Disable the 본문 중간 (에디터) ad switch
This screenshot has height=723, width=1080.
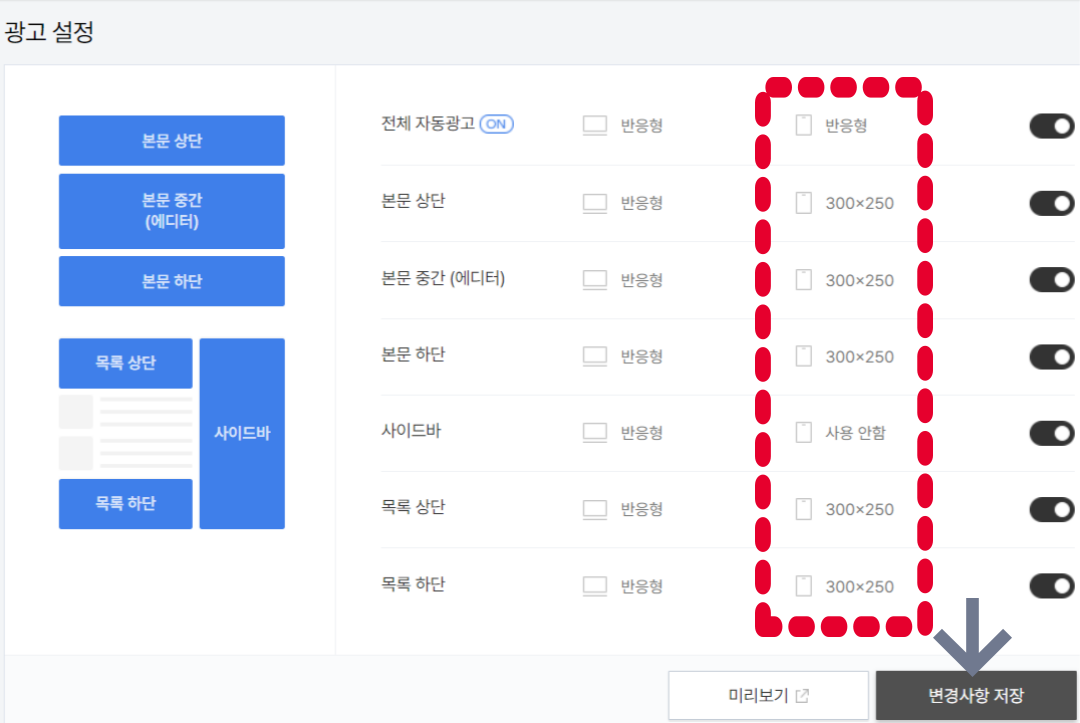1051,279
